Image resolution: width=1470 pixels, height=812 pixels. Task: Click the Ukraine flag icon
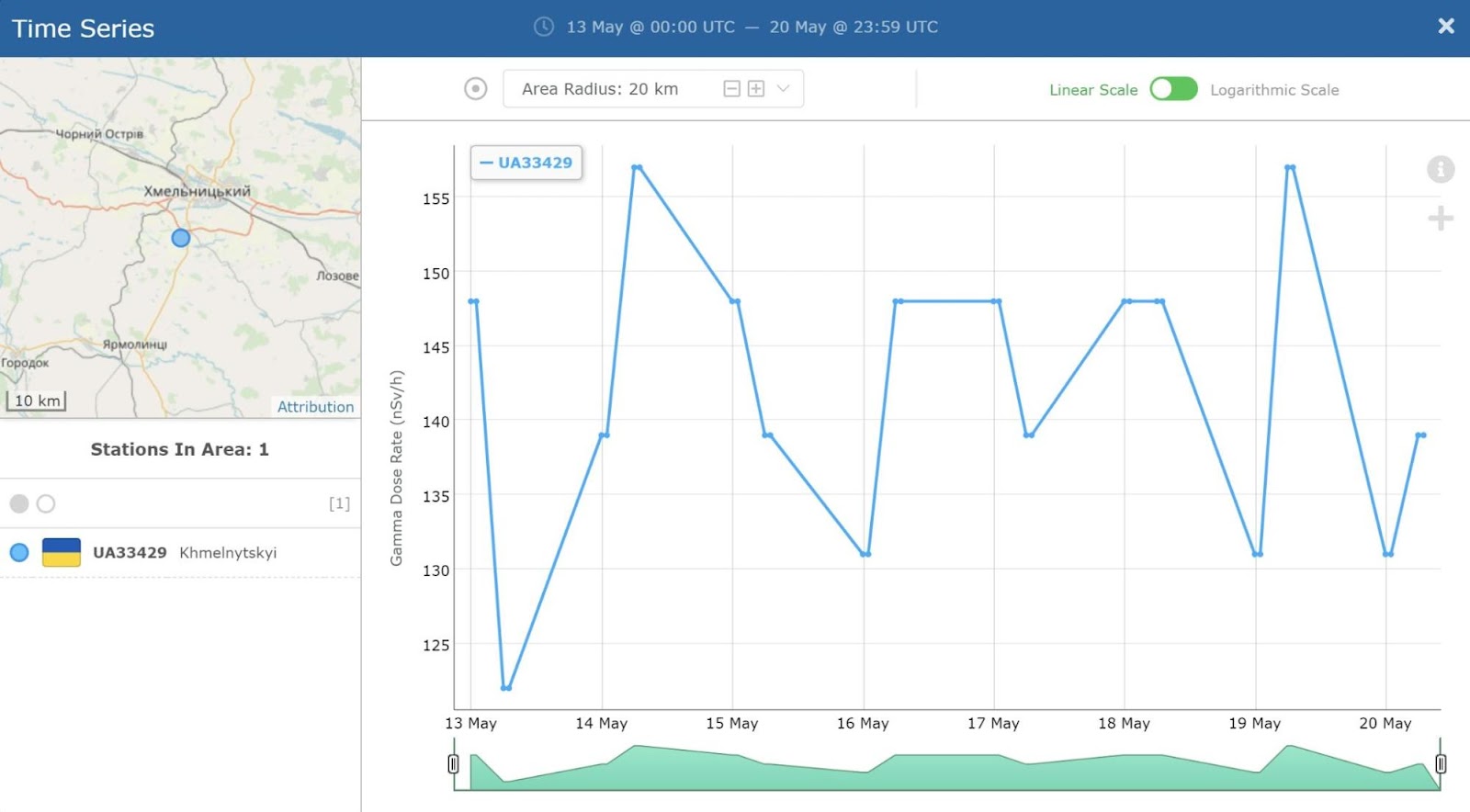62,552
